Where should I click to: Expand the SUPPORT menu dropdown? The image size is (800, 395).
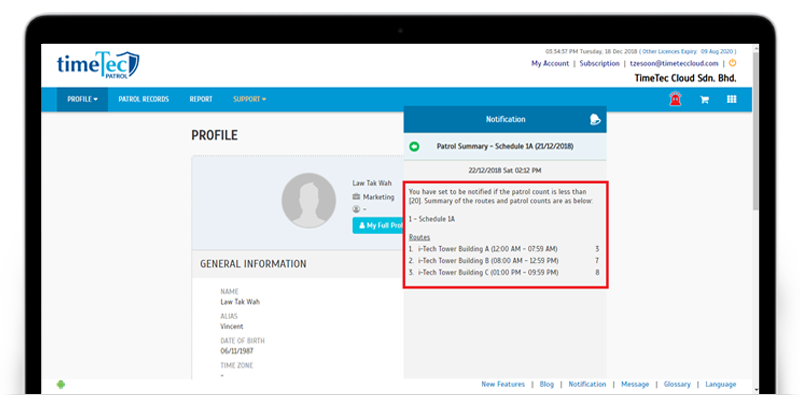pos(249,99)
